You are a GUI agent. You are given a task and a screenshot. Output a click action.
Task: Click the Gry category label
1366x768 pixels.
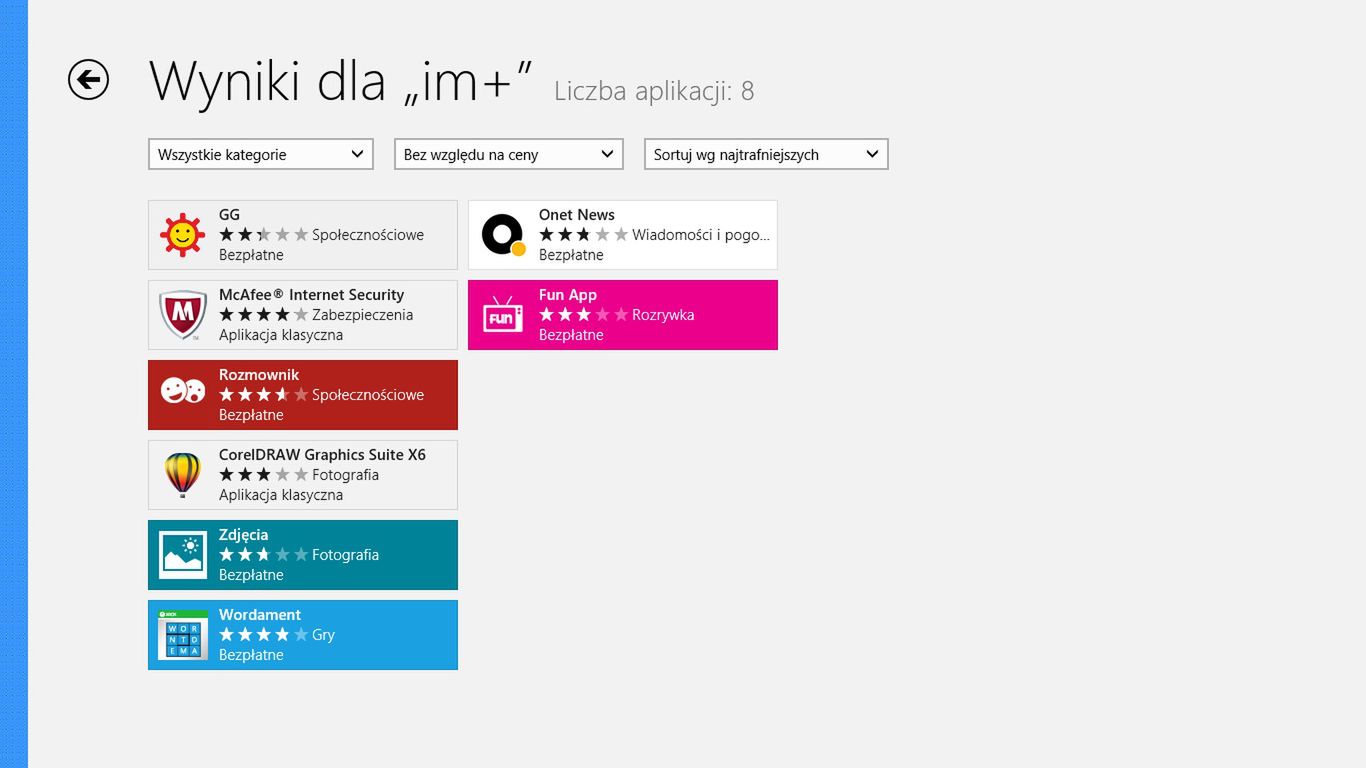[323, 635]
